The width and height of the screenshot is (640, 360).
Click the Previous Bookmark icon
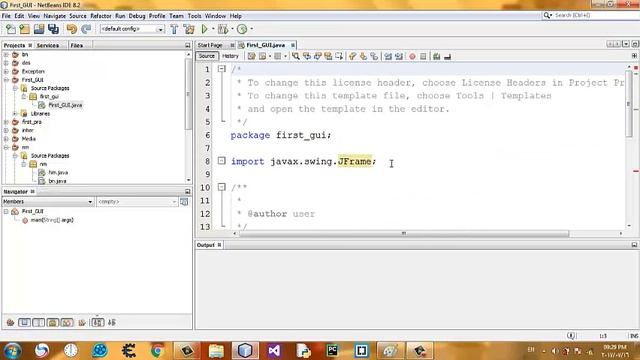(352, 56)
